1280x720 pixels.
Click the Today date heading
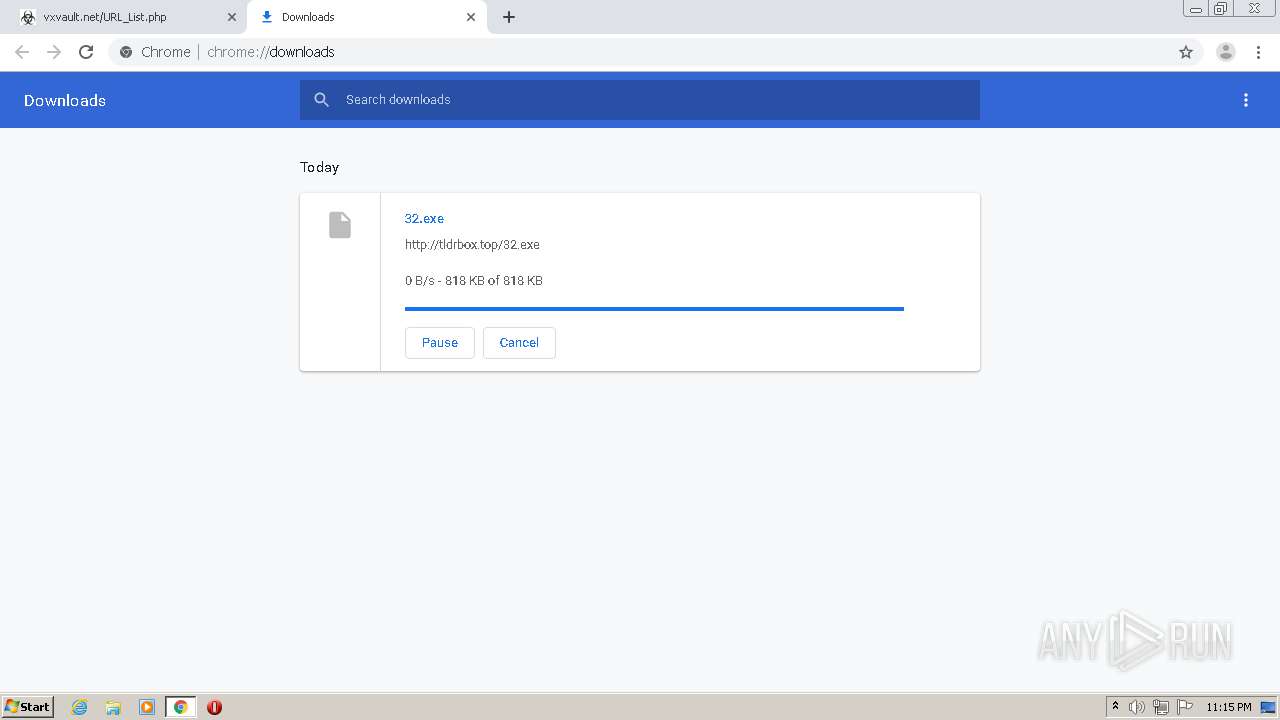tap(320, 167)
